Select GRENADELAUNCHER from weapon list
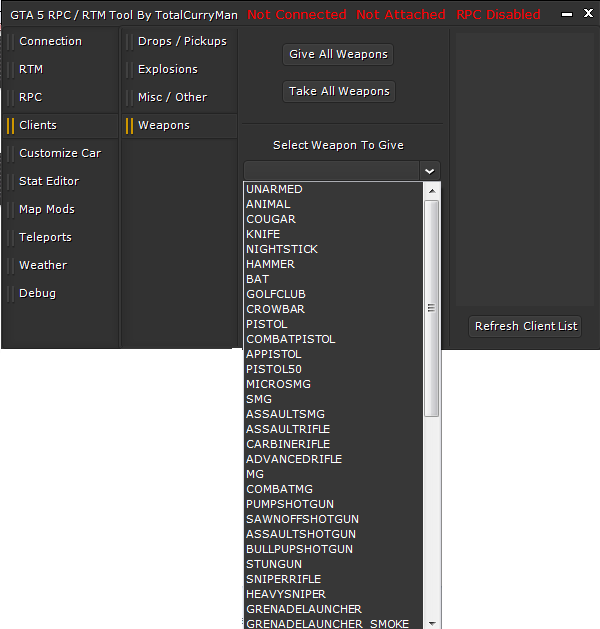Viewport: 600px width, 629px height. pyautogui.click(x=304, y=609)
